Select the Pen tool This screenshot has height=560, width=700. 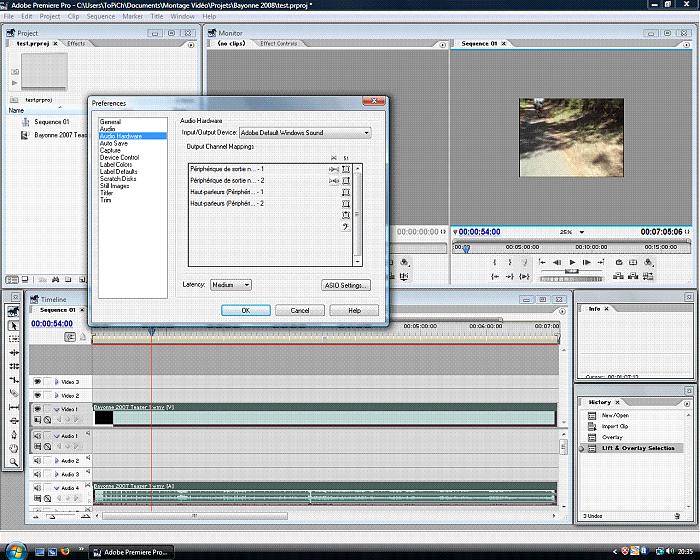tap(13, 435)
